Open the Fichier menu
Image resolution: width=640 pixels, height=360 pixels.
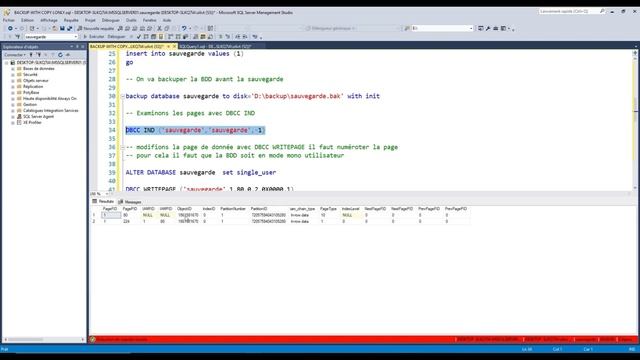point(9,20)
